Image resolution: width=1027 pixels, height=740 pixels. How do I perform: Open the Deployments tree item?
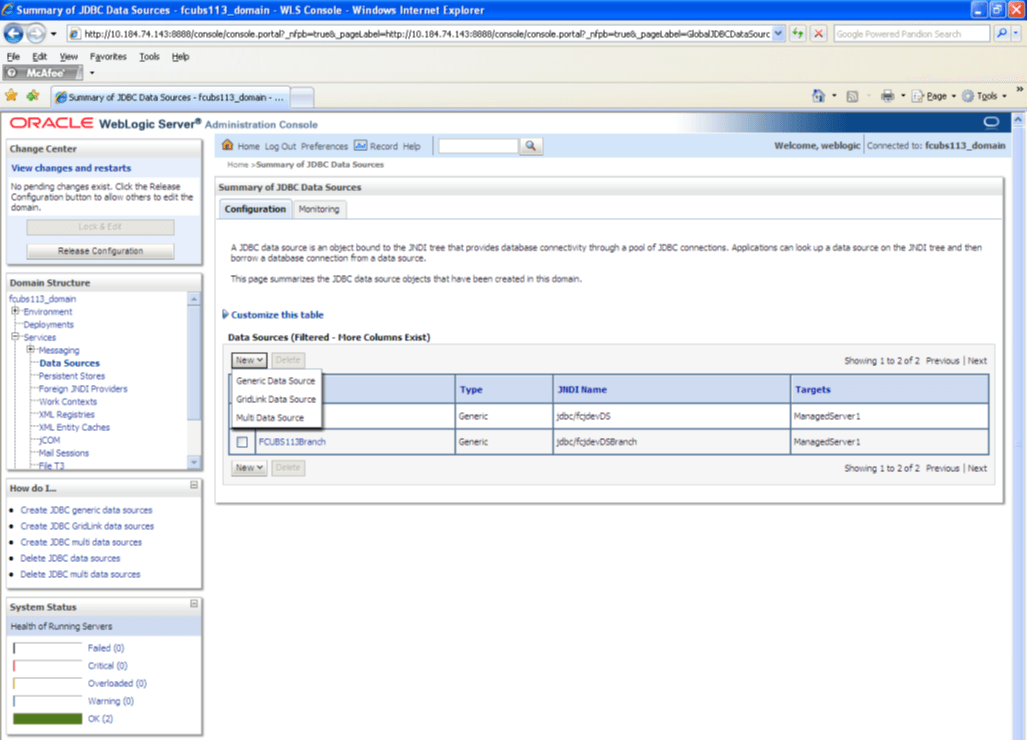[48, 324]
